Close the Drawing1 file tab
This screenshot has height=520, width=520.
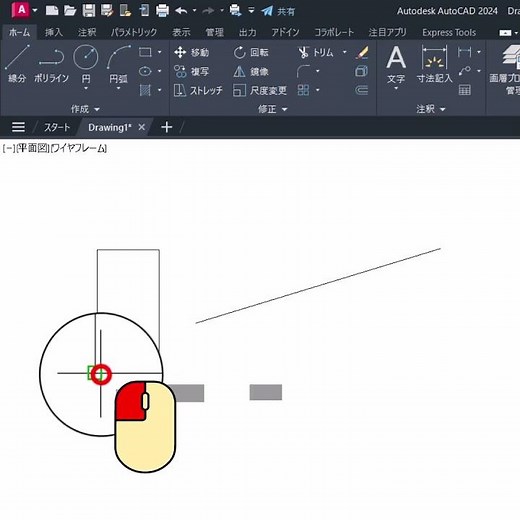point(142,127)
